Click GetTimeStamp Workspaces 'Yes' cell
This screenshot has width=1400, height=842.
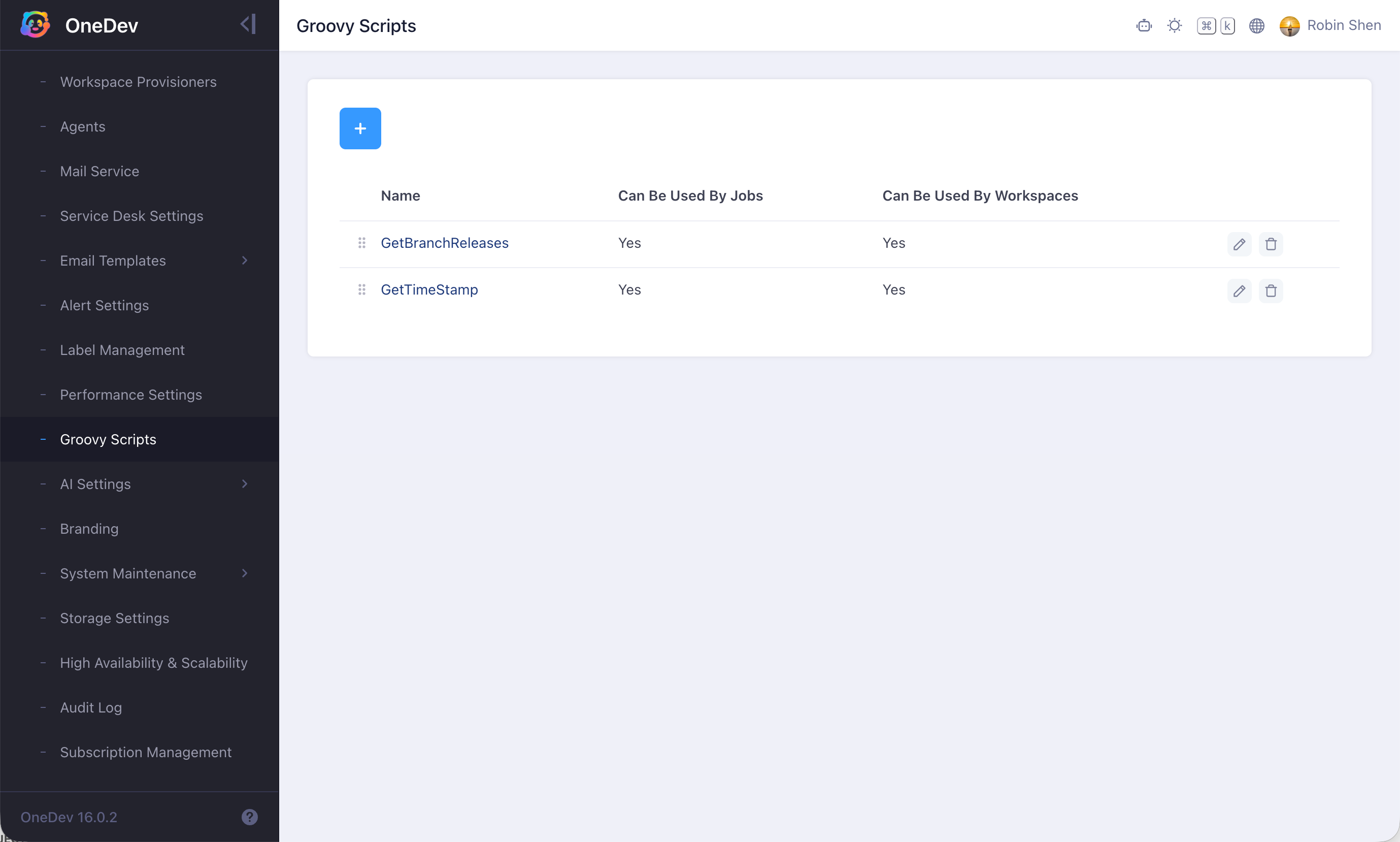coord(893,290)
